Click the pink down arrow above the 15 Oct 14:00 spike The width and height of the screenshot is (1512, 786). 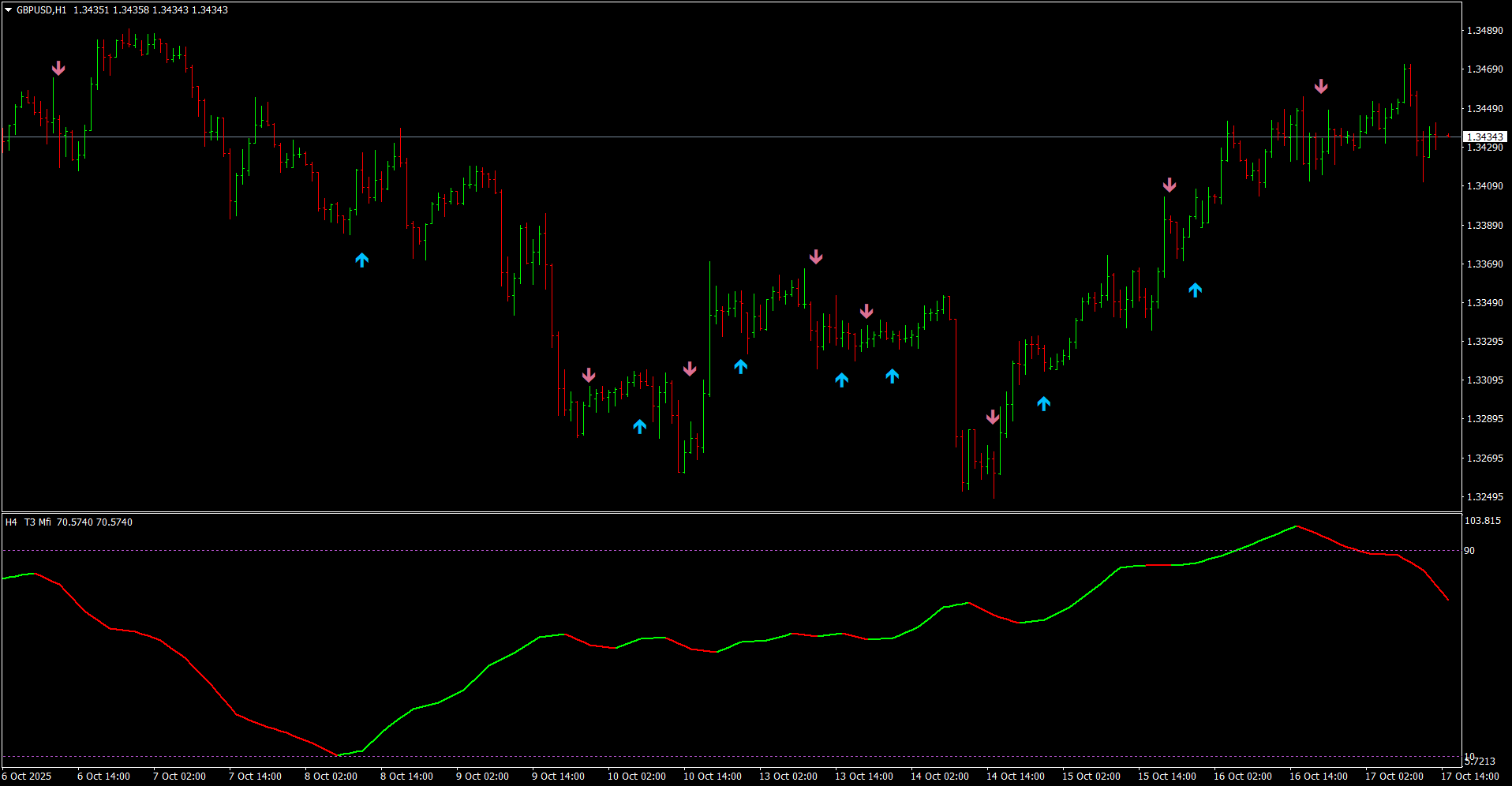click(x=1170, y=185)
